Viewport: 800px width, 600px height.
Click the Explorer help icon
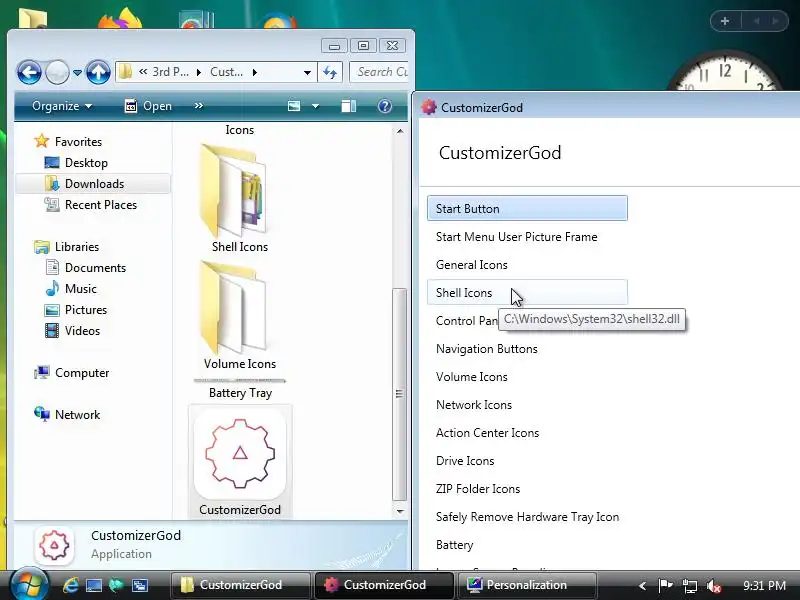click(x=385, y=106)
